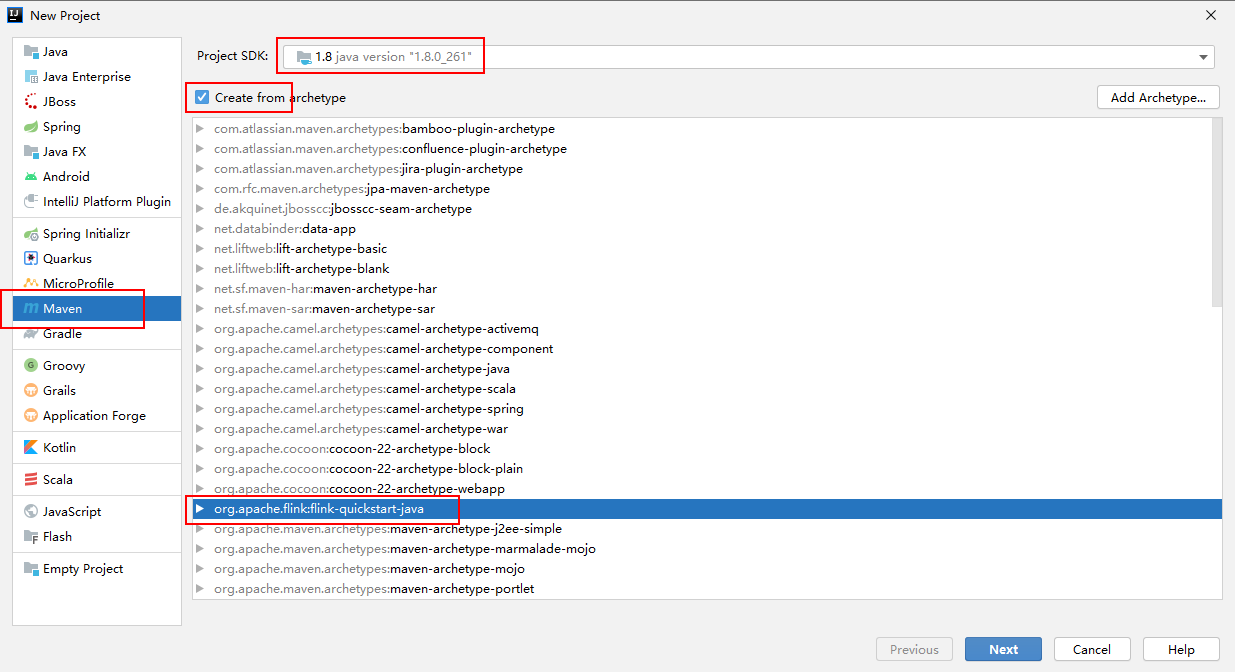Click the disabled Previous button

[x=914, y=649]
